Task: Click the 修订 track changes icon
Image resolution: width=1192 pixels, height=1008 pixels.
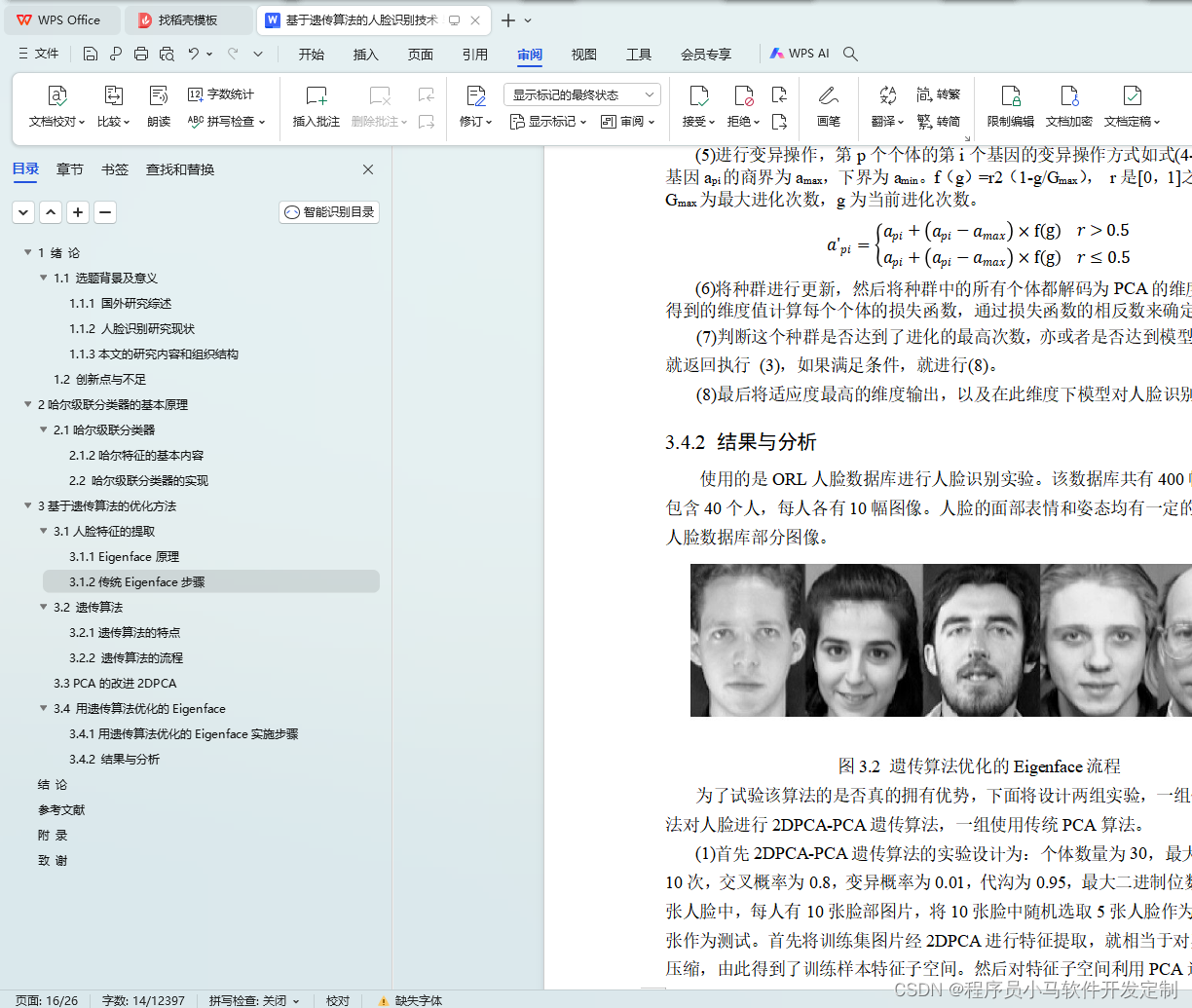Action: point(475,95)
